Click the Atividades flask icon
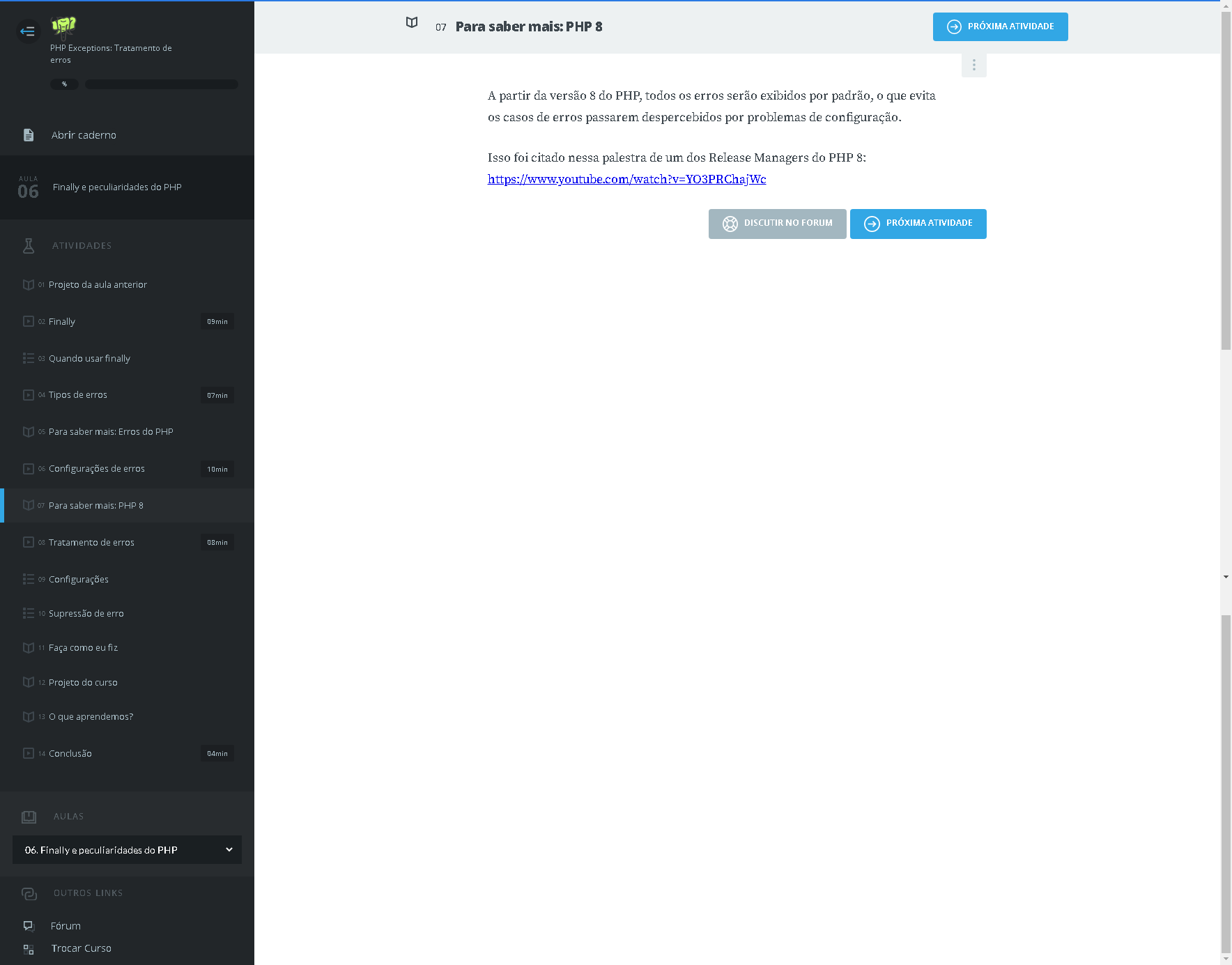This screenshot has width=1232, height=965. 29,246
